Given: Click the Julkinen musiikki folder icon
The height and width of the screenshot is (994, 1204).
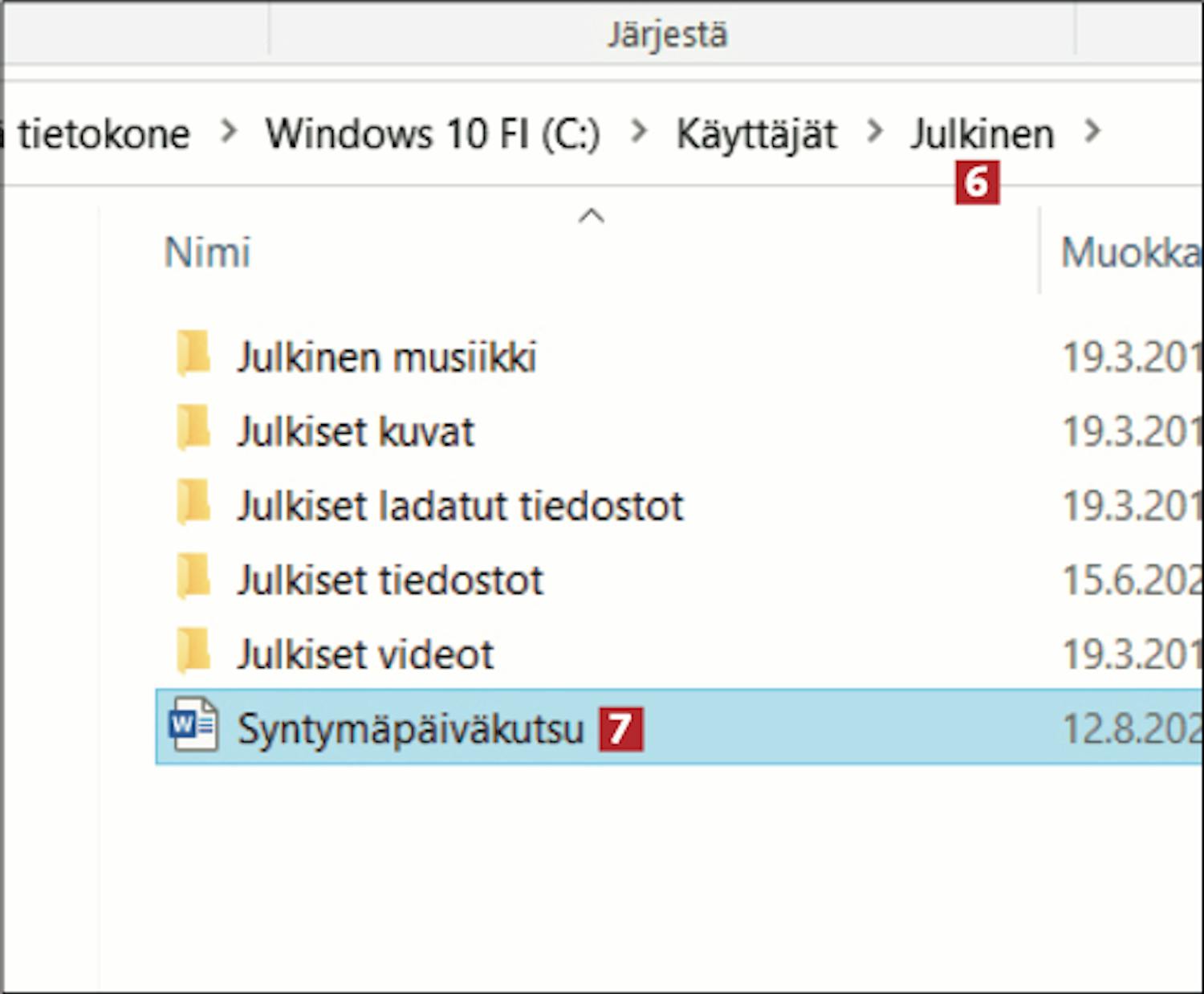Looking at the screenshot, I should 193,354.
